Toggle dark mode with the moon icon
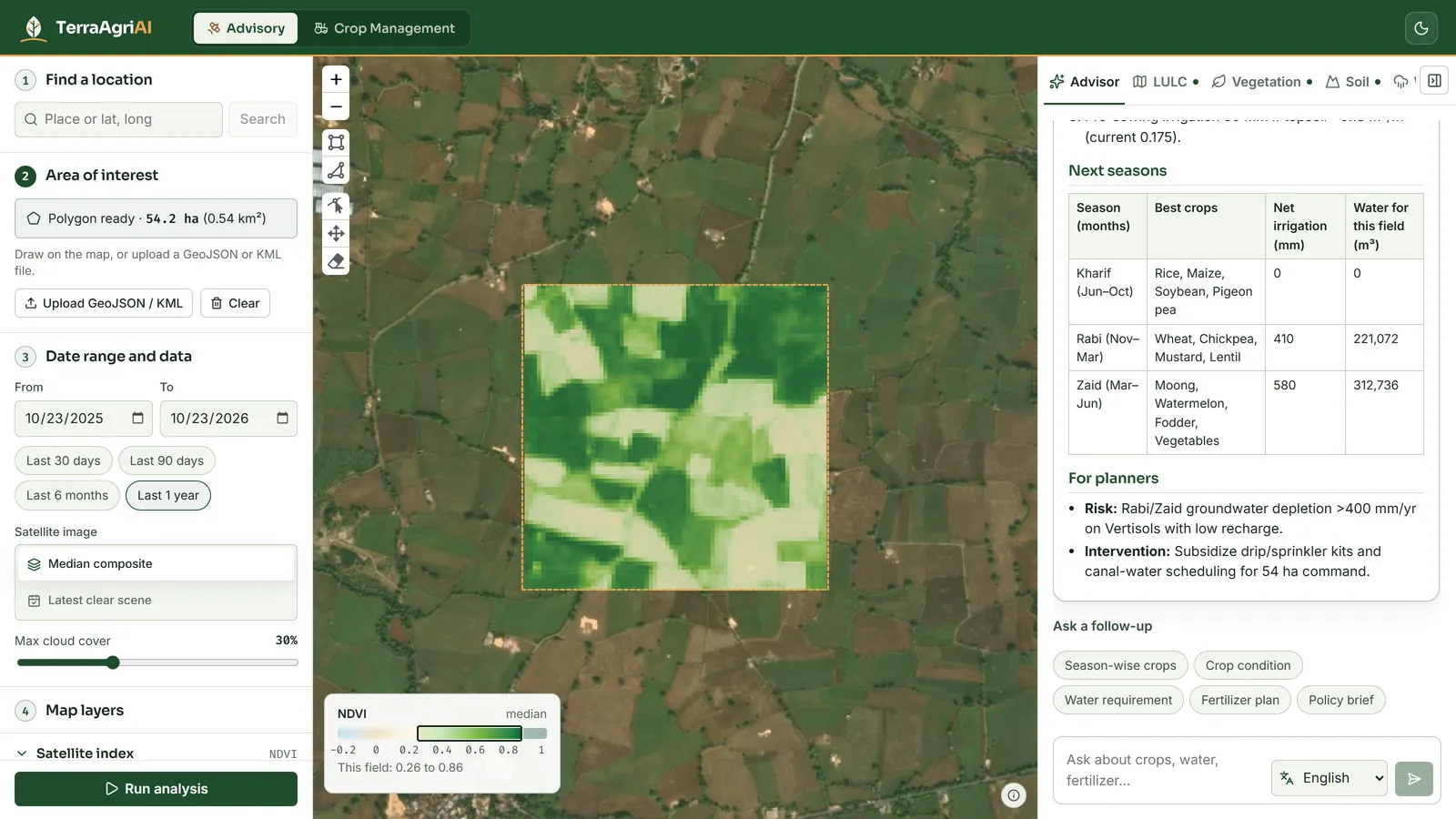The width and height of the screenshot is (1456, 819). (1421, 28)
